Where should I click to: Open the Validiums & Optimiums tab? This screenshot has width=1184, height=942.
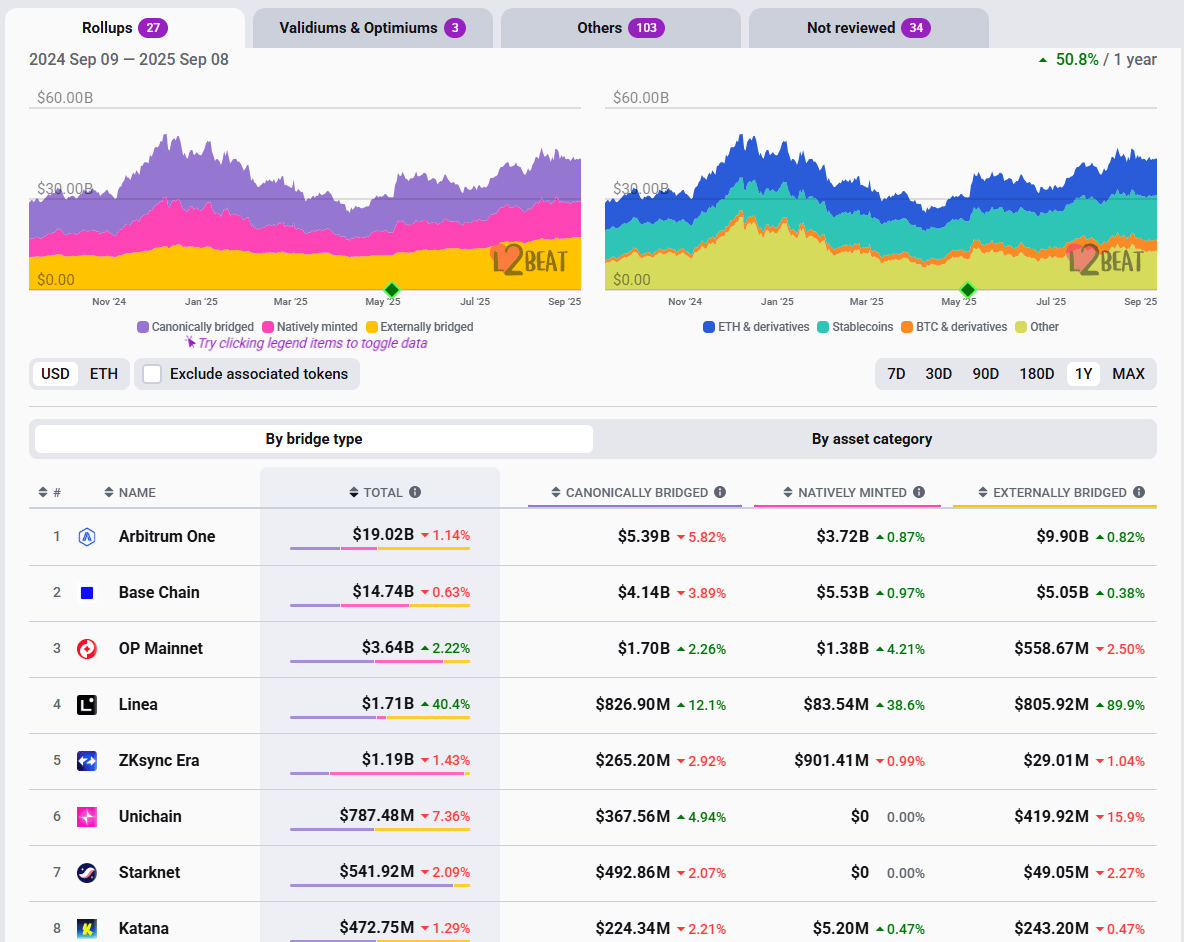point(372,28)
